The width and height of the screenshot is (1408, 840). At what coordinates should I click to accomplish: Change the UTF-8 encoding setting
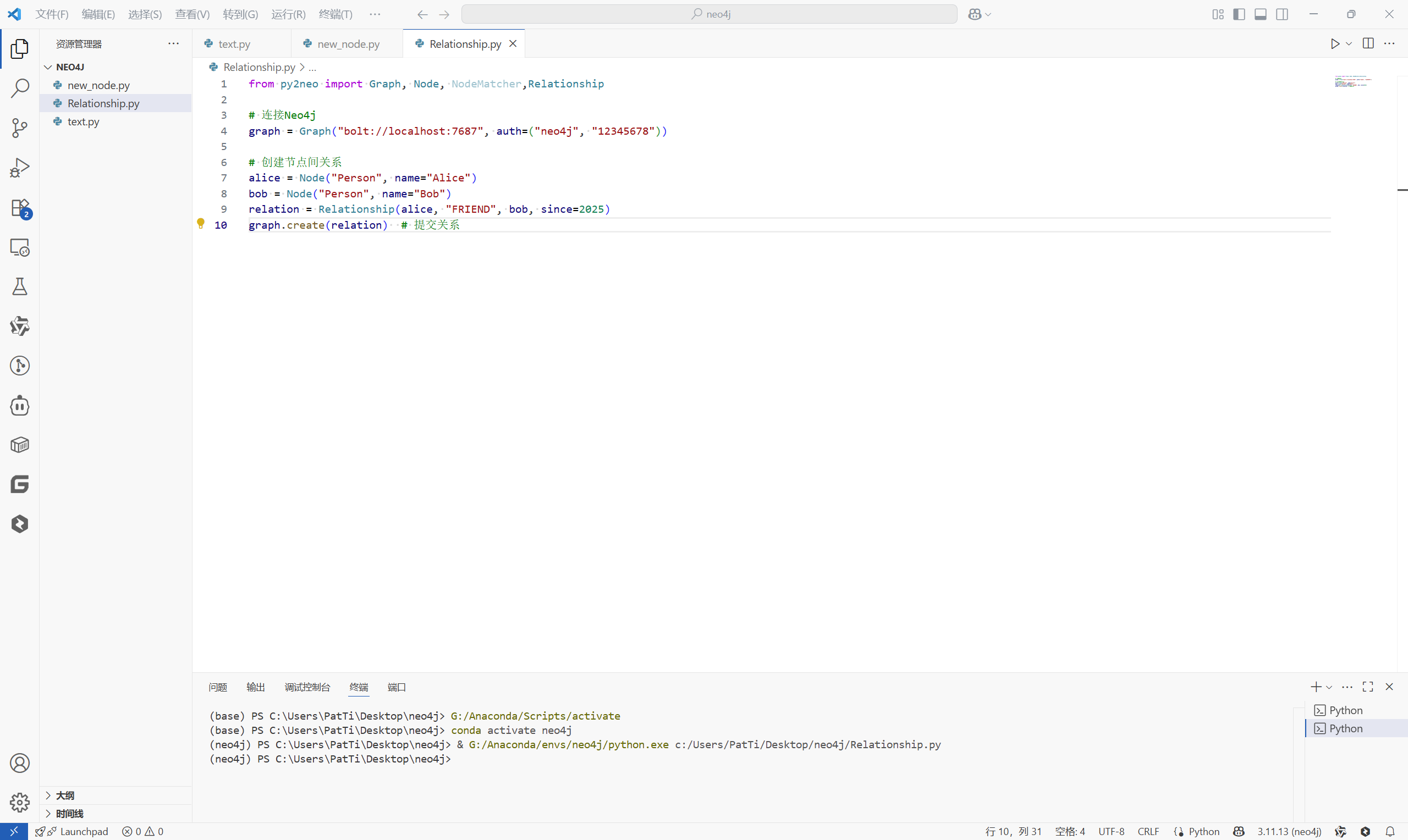(x=1111, y=831)
